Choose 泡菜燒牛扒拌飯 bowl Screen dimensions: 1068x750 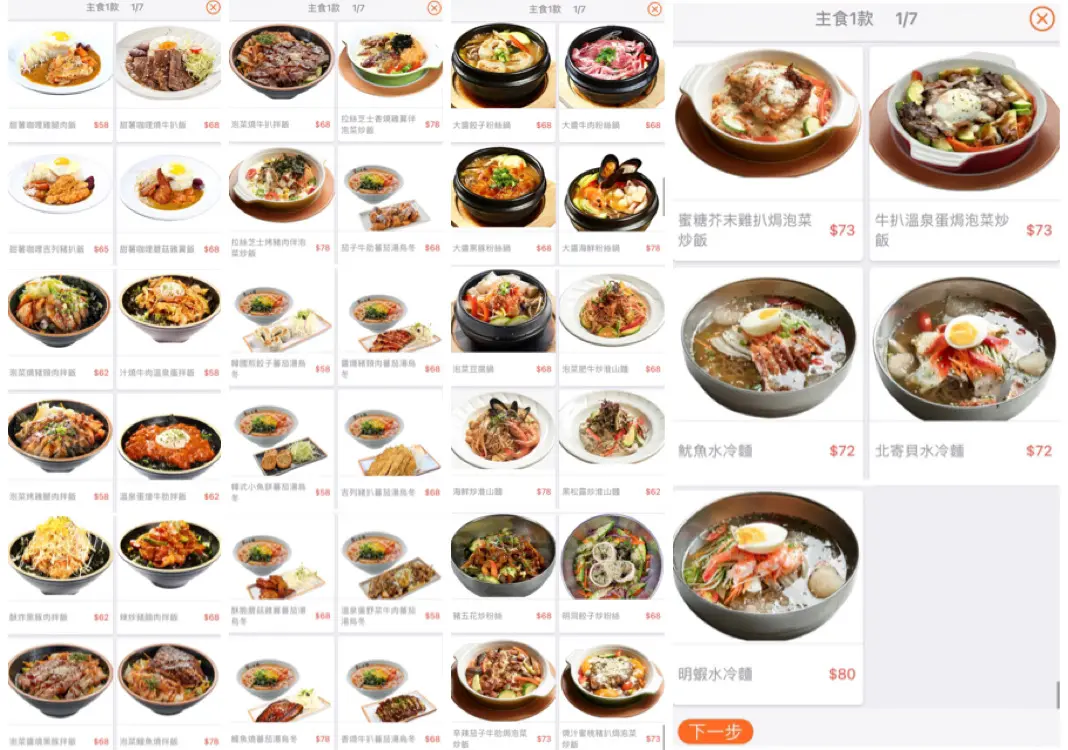[281, 80]
